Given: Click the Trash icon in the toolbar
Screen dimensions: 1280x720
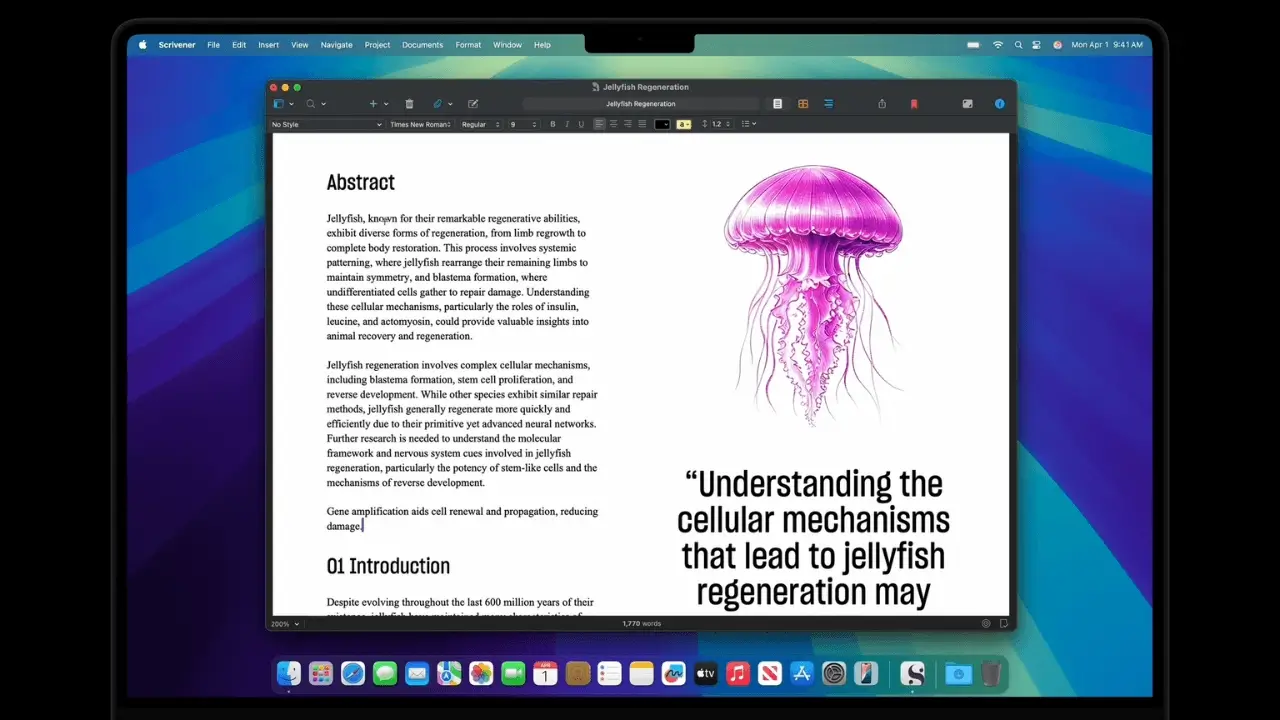Looking at the screenshot, I should 409,103.
